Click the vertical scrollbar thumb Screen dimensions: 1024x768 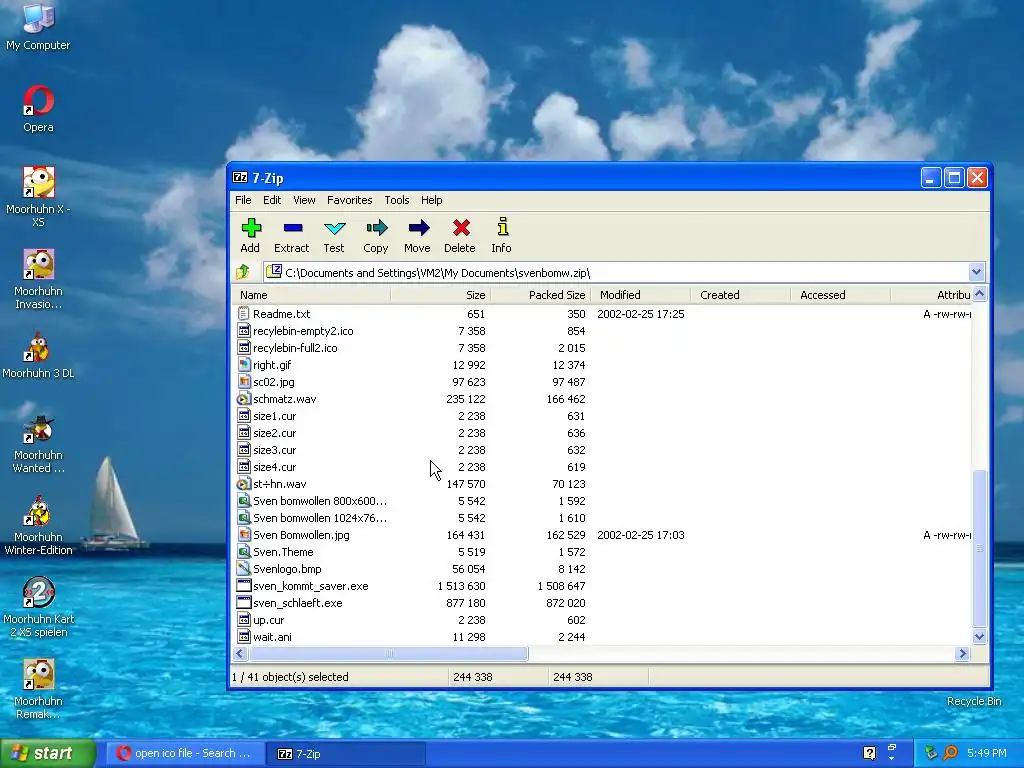(x=979, y=548)
